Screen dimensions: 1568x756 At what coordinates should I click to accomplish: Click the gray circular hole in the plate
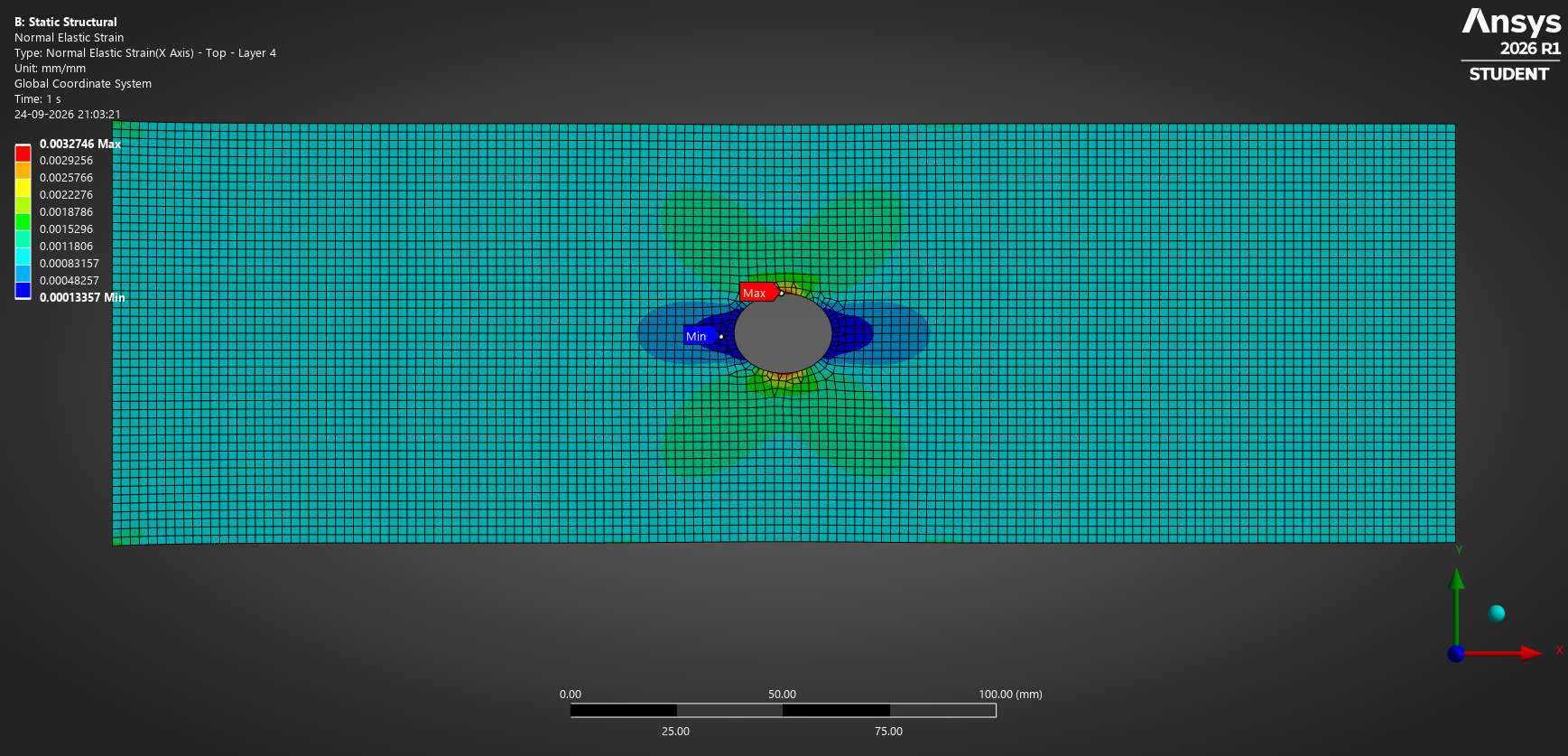[x=783, y=333]
